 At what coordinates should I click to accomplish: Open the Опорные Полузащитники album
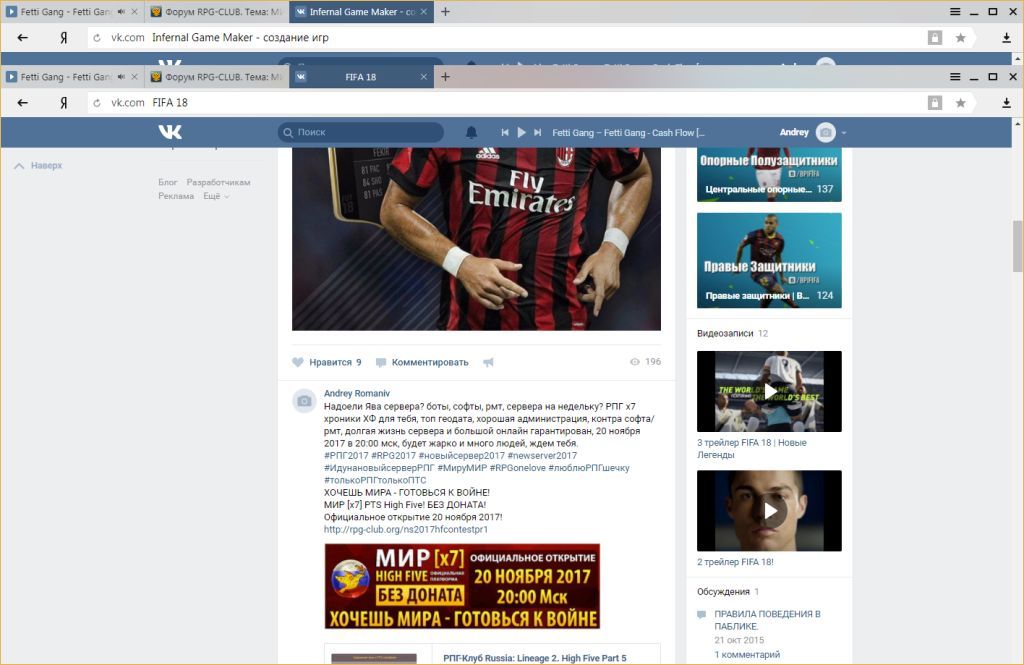click(x=769, y=174)
